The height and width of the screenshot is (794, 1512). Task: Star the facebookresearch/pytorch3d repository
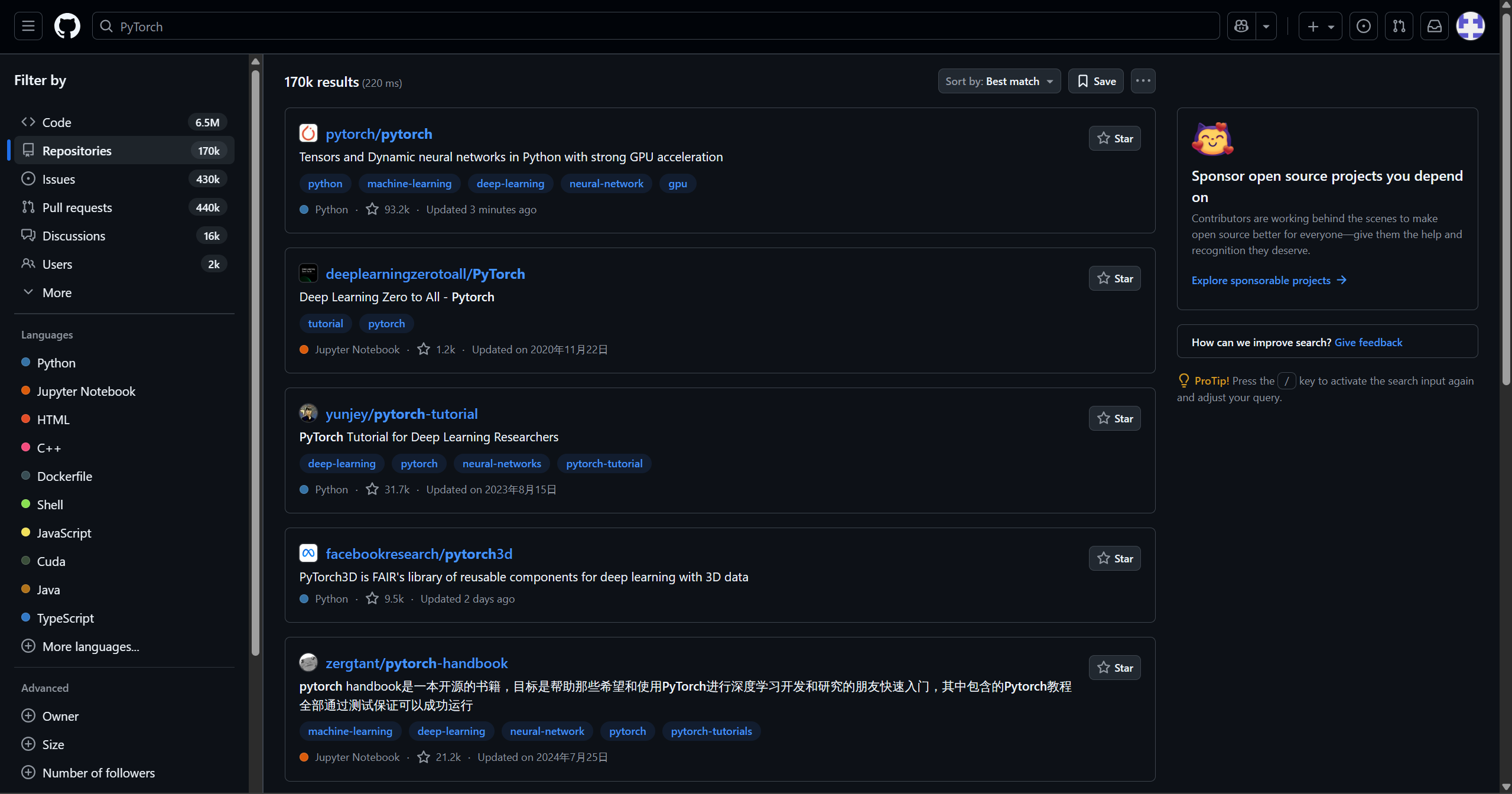coord(1114,558)
